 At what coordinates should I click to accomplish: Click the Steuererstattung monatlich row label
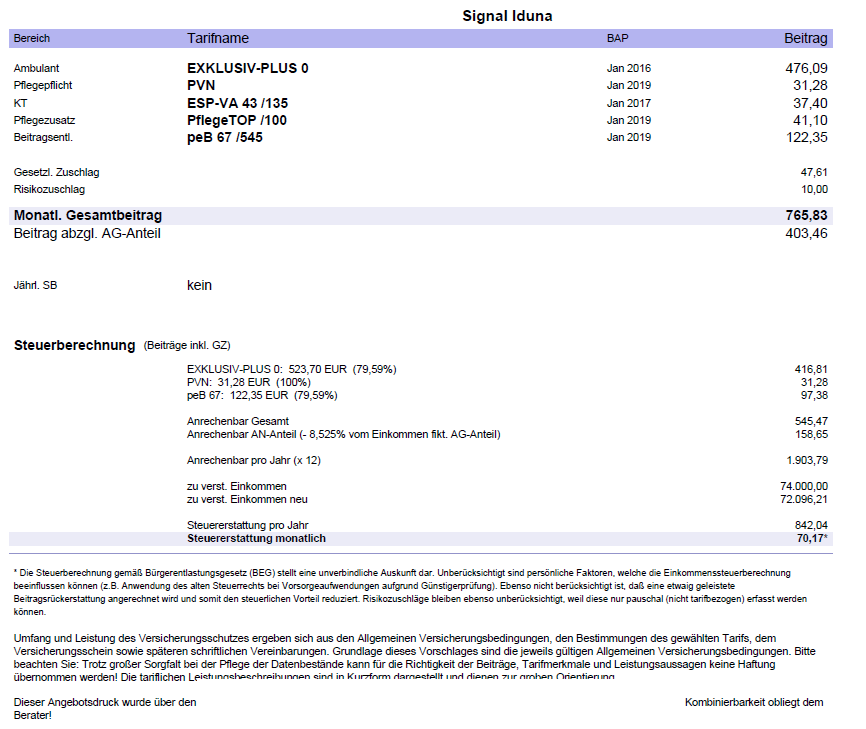pyautogui.click(x=256, y=538)
